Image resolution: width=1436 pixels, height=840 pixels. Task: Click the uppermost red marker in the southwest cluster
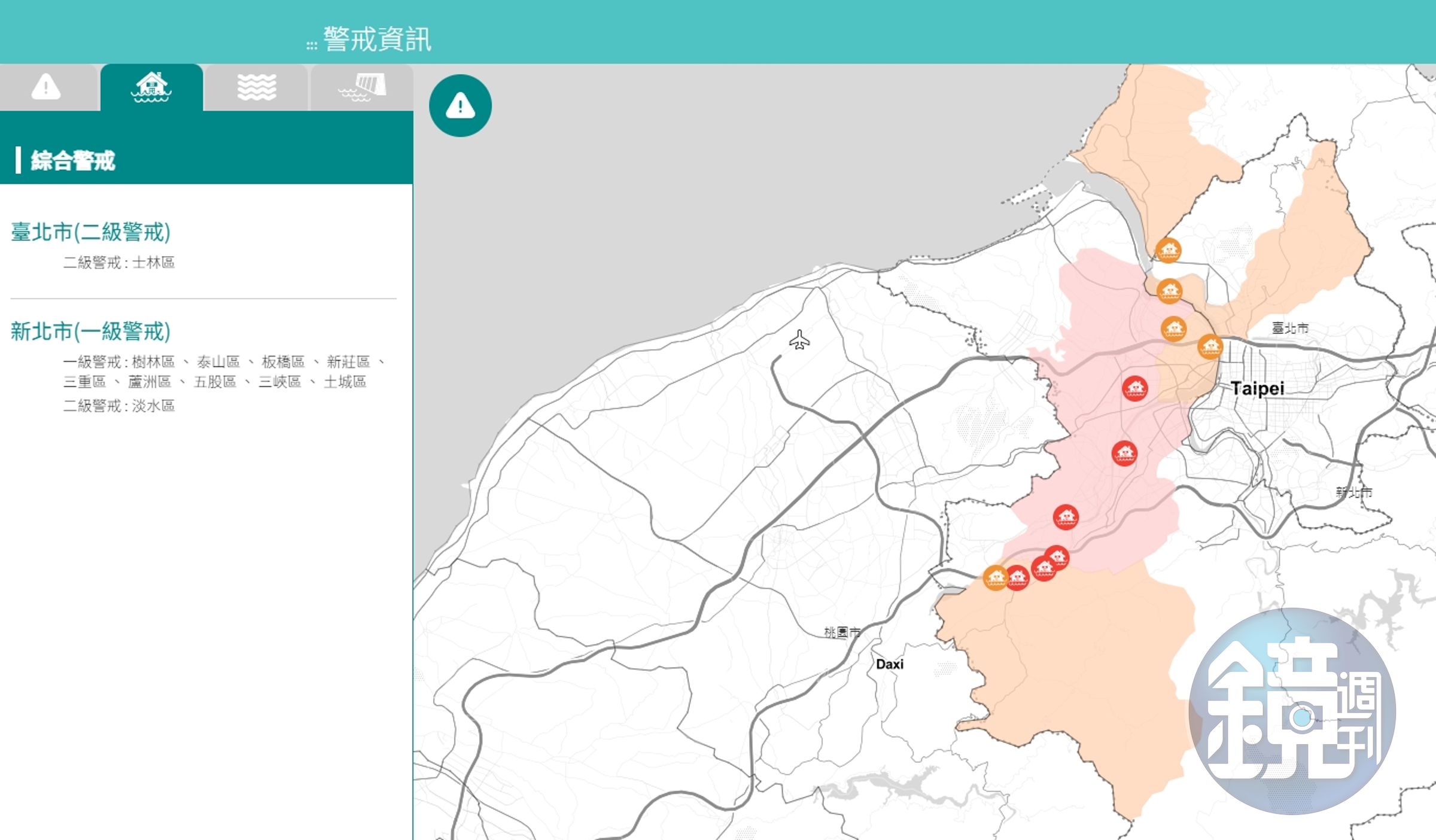(1057, 557)
